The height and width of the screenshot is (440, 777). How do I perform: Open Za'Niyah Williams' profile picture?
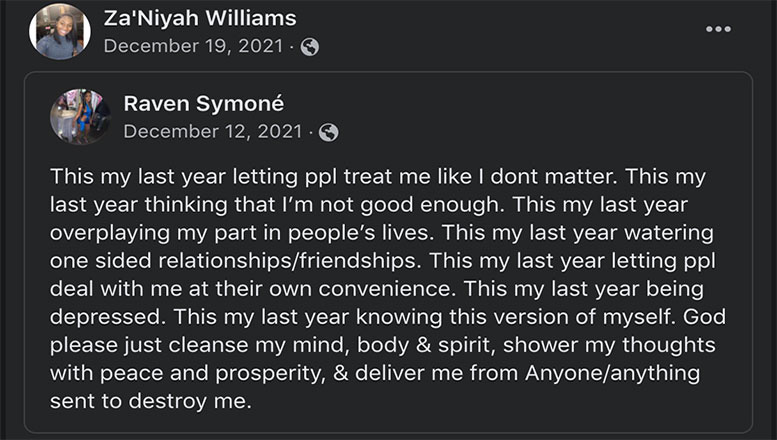(x=60, y=32)
